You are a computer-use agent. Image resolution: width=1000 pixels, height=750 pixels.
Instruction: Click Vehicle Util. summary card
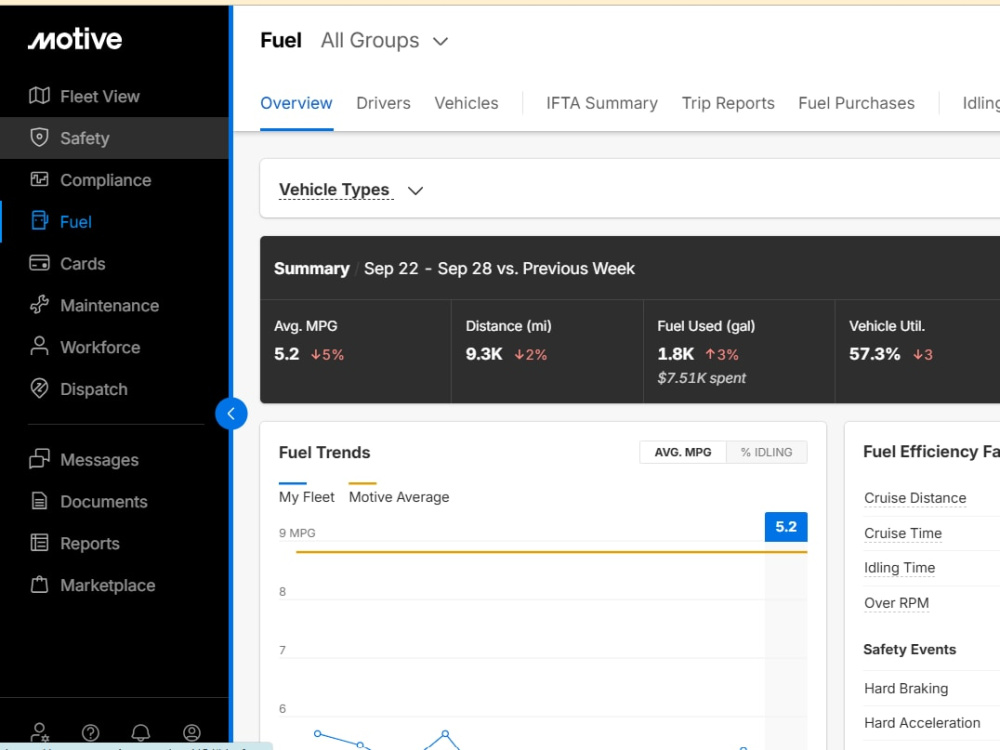point(918,351)
